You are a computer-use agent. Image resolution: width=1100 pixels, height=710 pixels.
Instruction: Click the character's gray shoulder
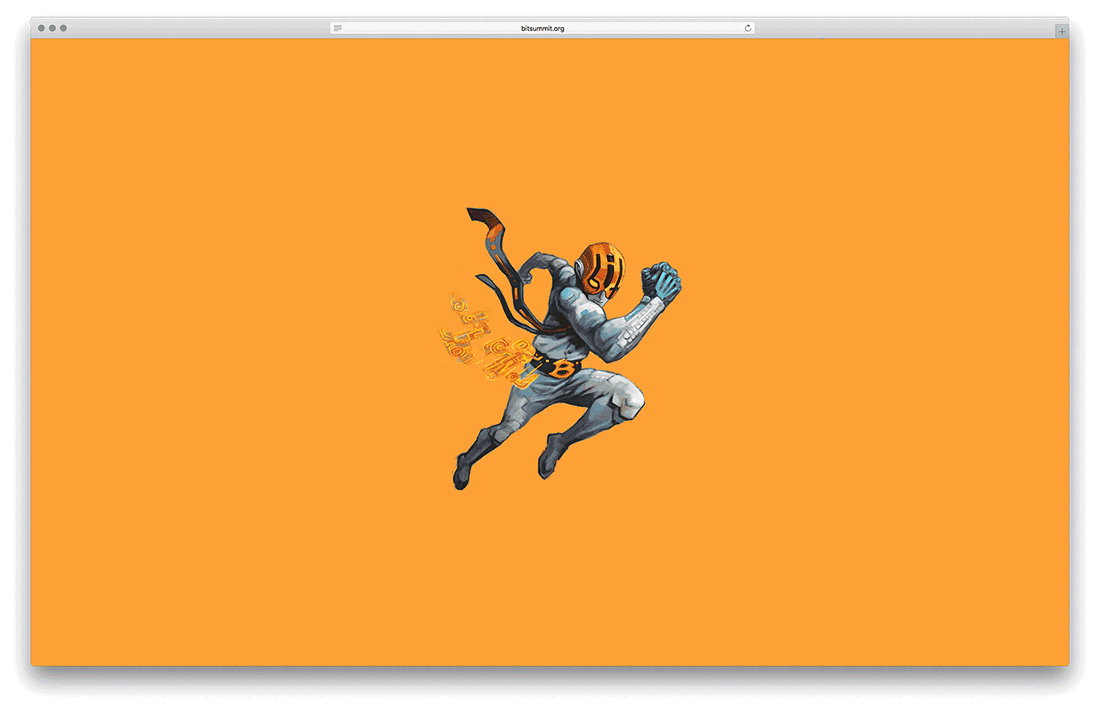(563, 280)
